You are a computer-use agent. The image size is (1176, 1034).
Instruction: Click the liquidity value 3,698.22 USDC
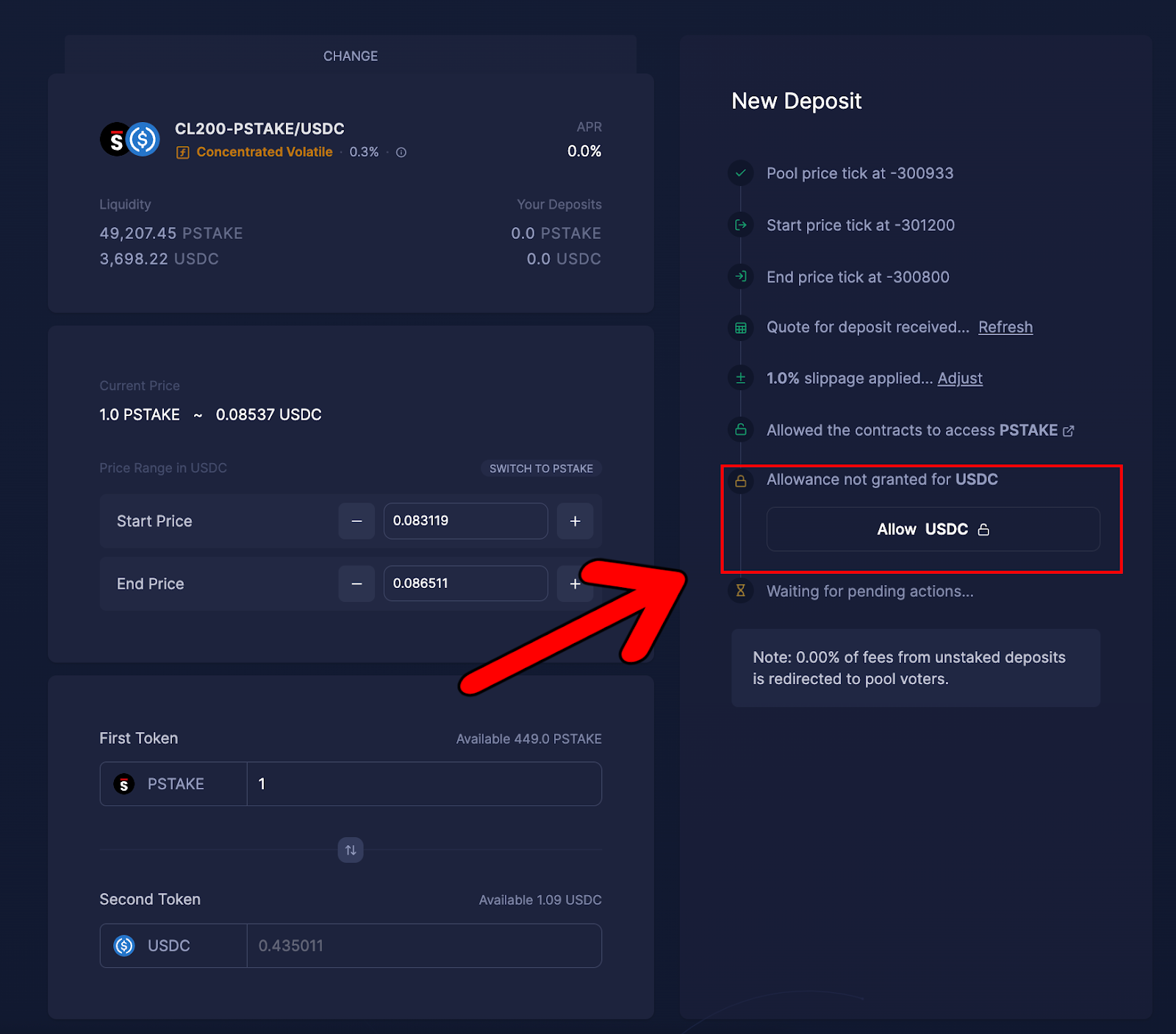[x=159, y=259]
